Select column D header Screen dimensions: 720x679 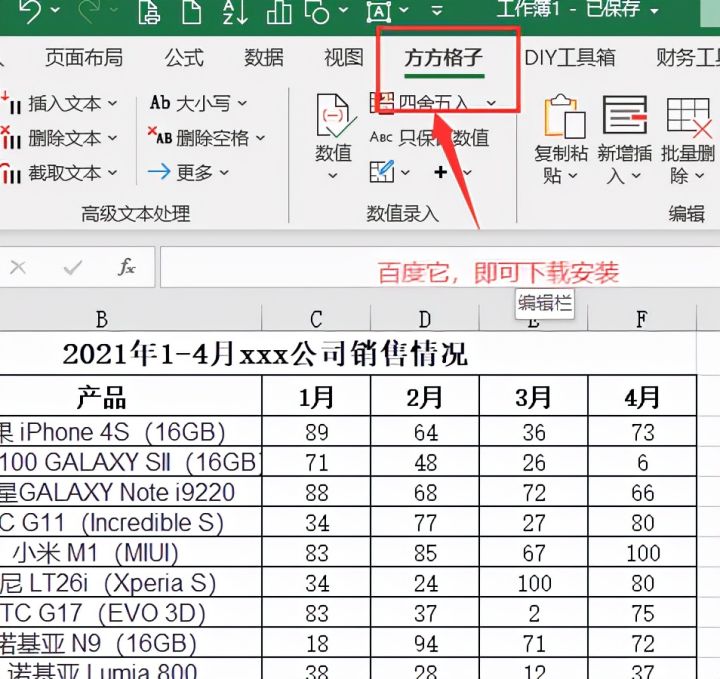pos(425,319)
